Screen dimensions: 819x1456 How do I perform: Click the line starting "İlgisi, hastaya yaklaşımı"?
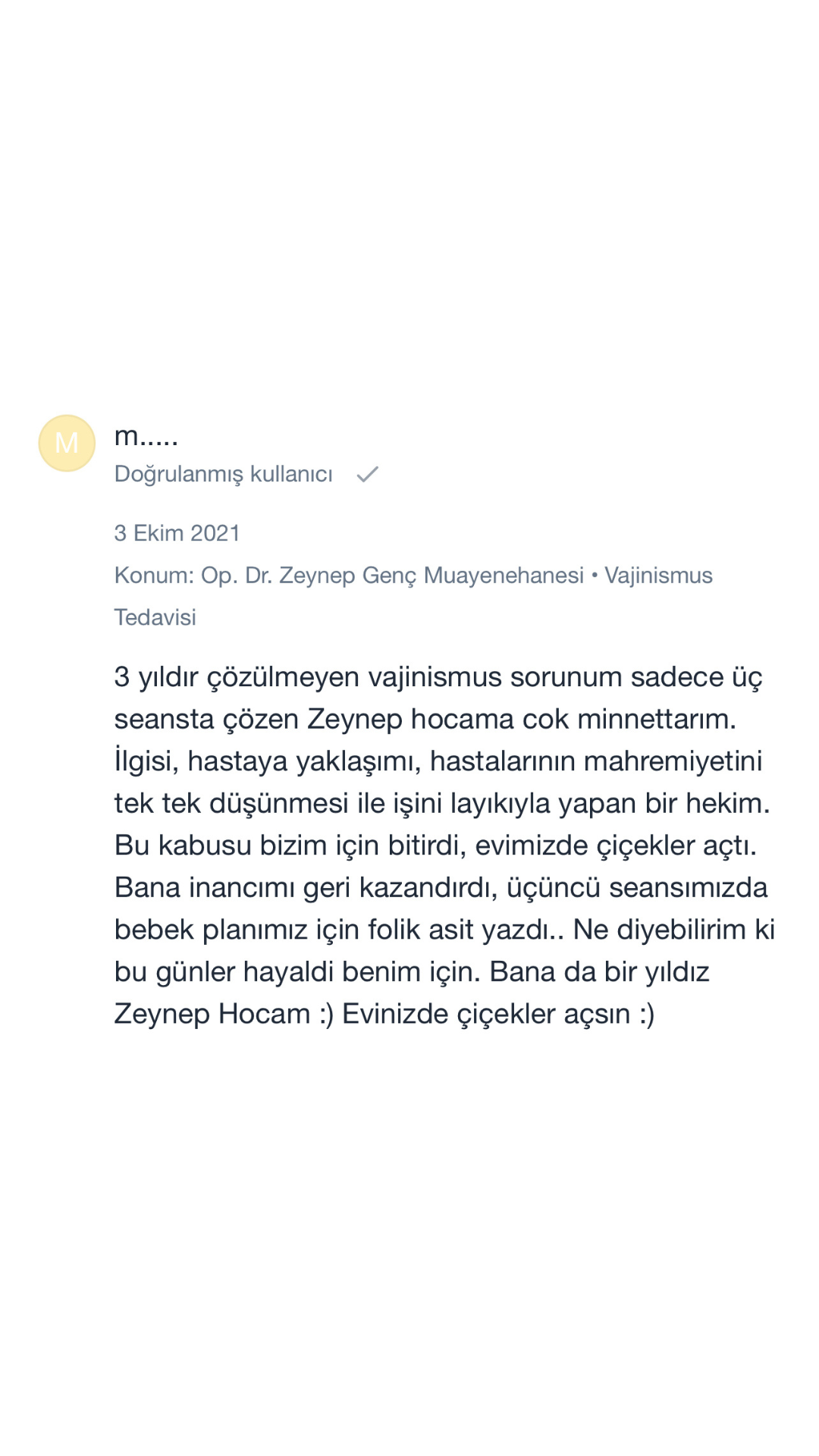click(438, 761)
